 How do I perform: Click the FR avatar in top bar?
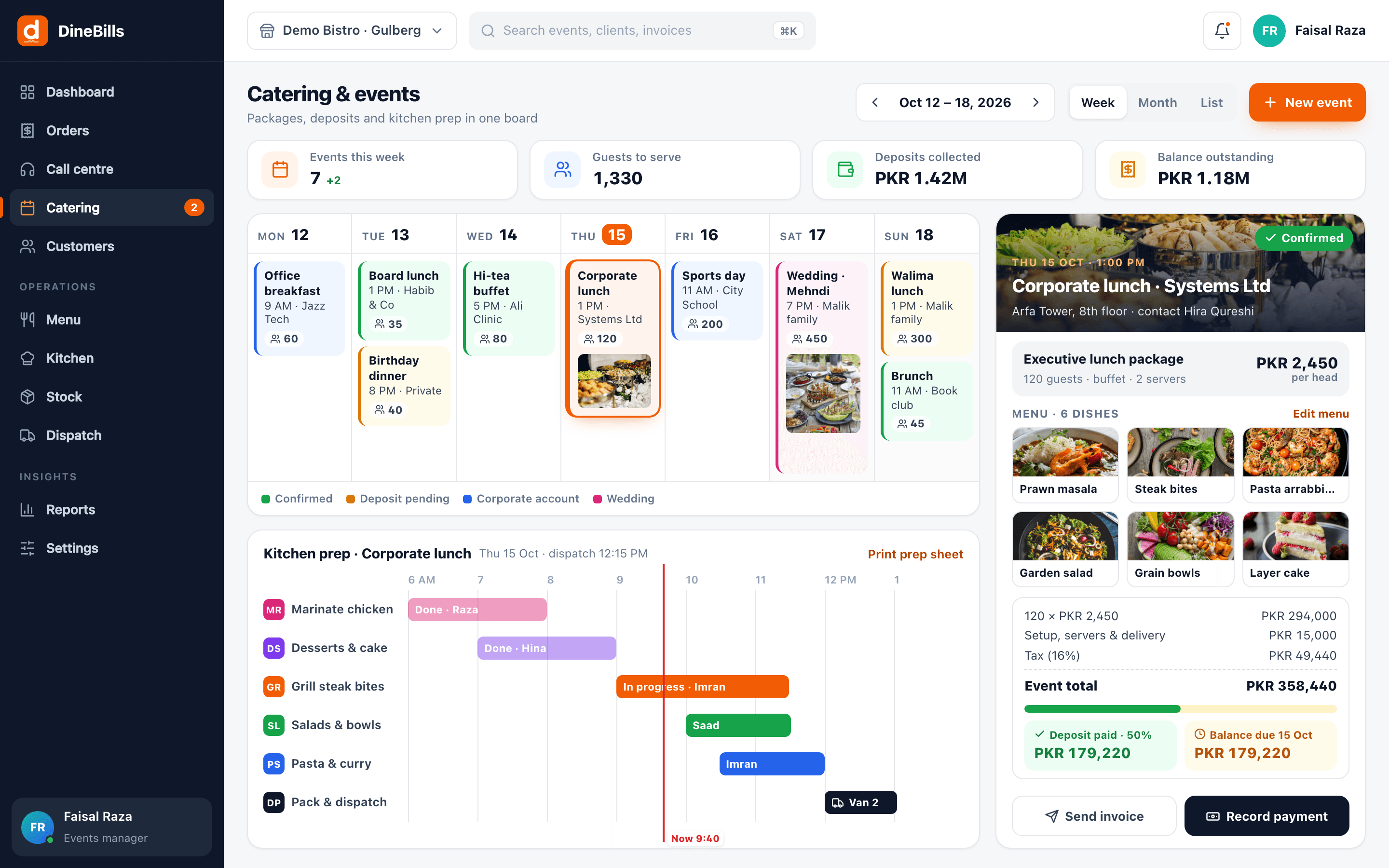click(1269, 30)
